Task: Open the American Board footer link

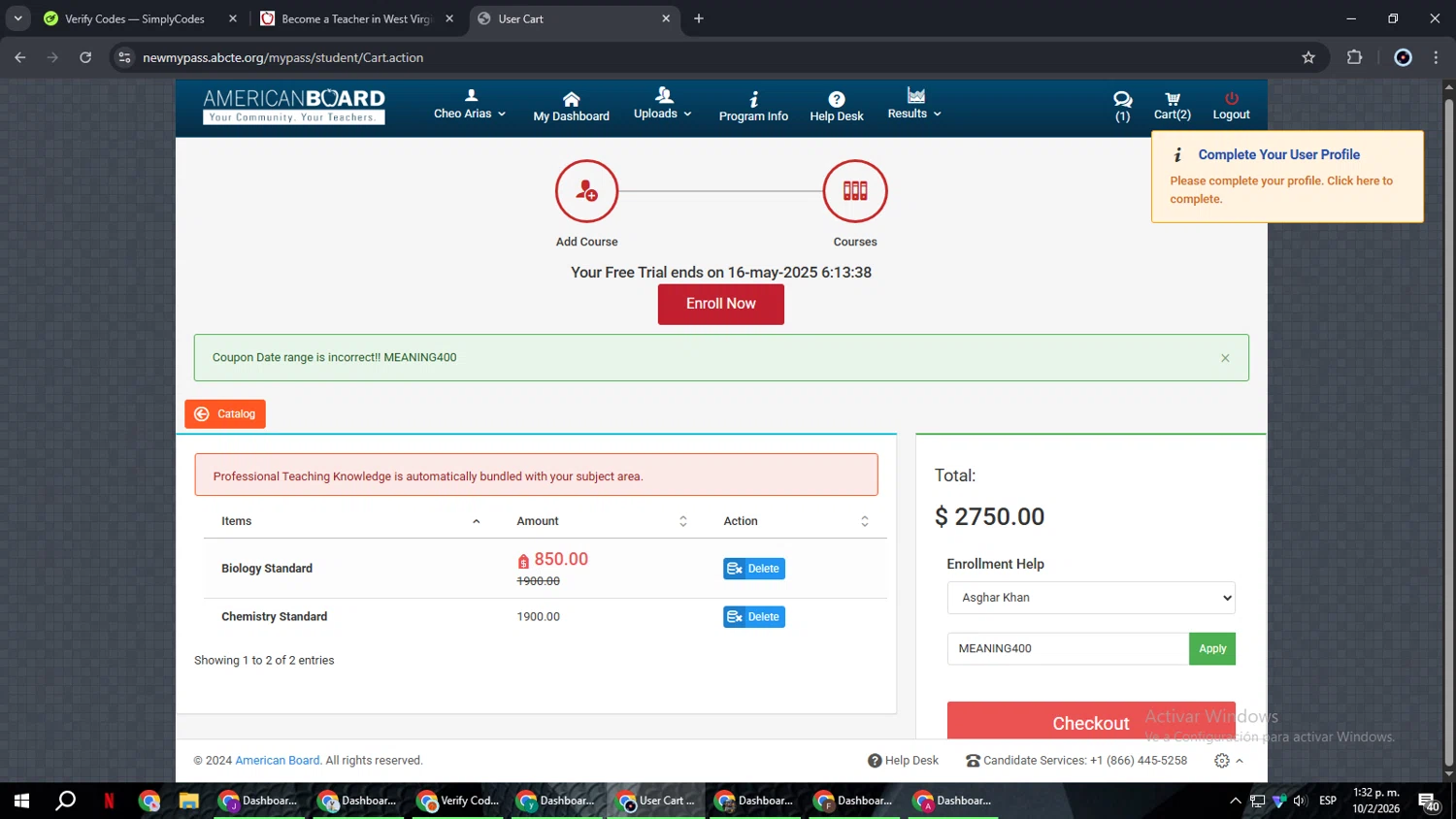Action: click(x=278, y=761)
